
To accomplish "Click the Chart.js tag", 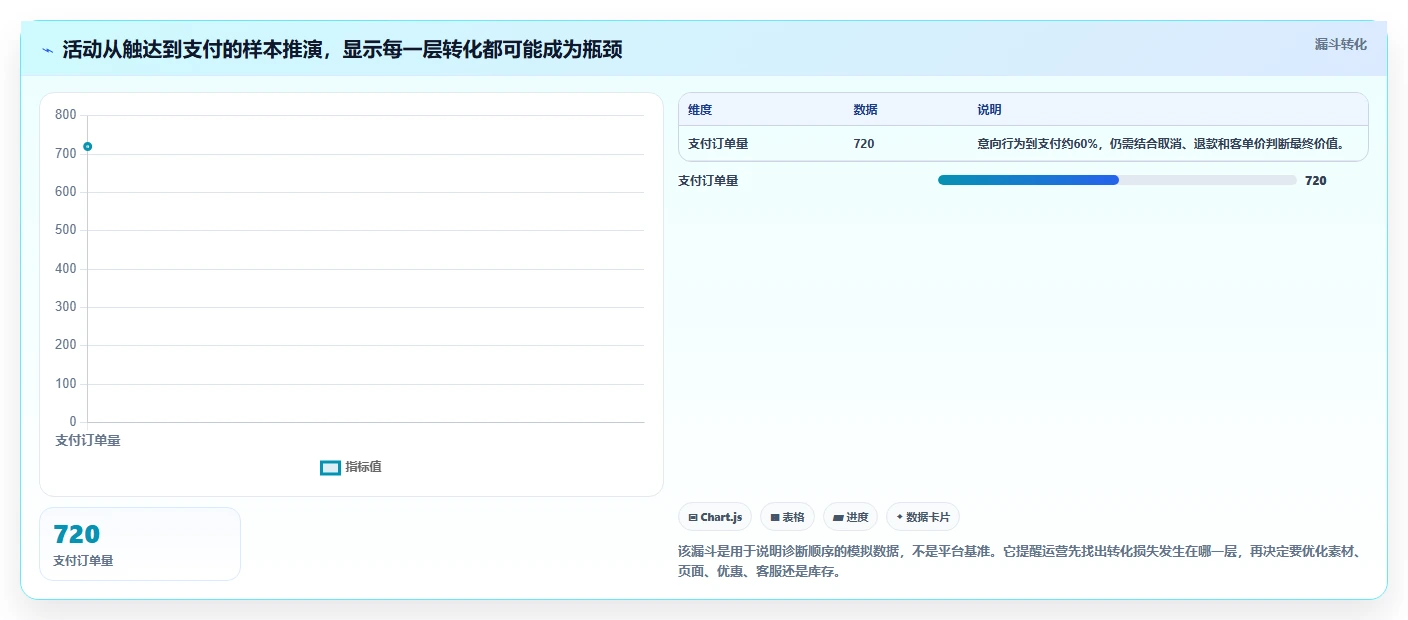I will [x=715, y=517].
